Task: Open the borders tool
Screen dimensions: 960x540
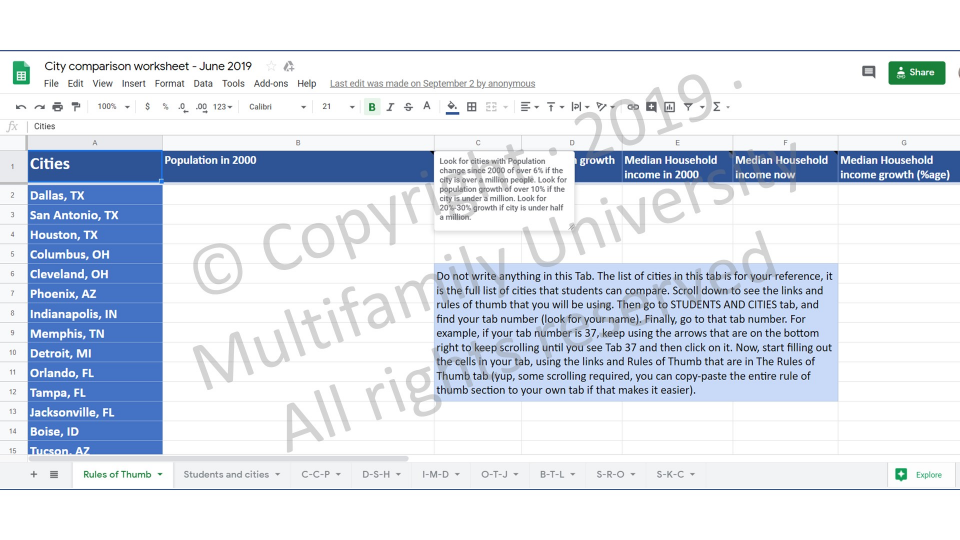Action: pos(471,107)
